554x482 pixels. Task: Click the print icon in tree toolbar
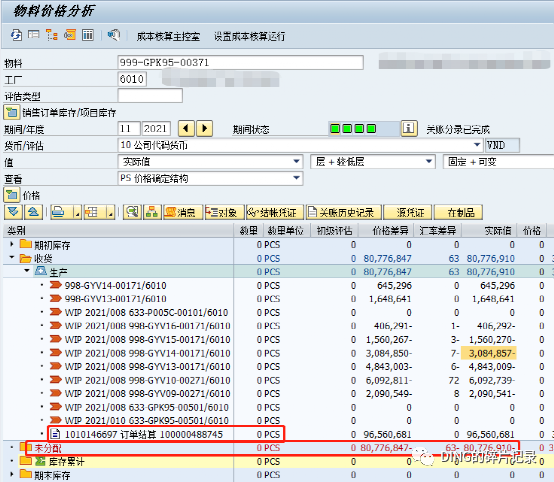pyautogui.click(x=58, y=212)
